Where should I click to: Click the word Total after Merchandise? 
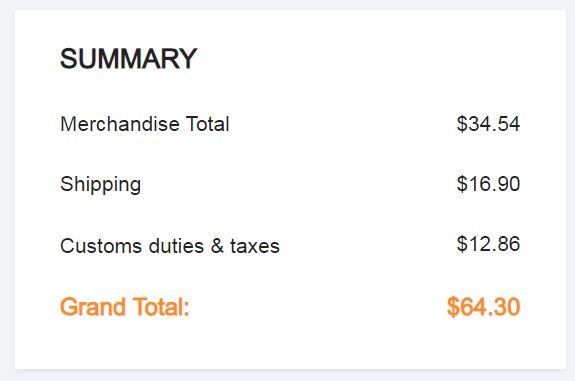tap(208, 124)
